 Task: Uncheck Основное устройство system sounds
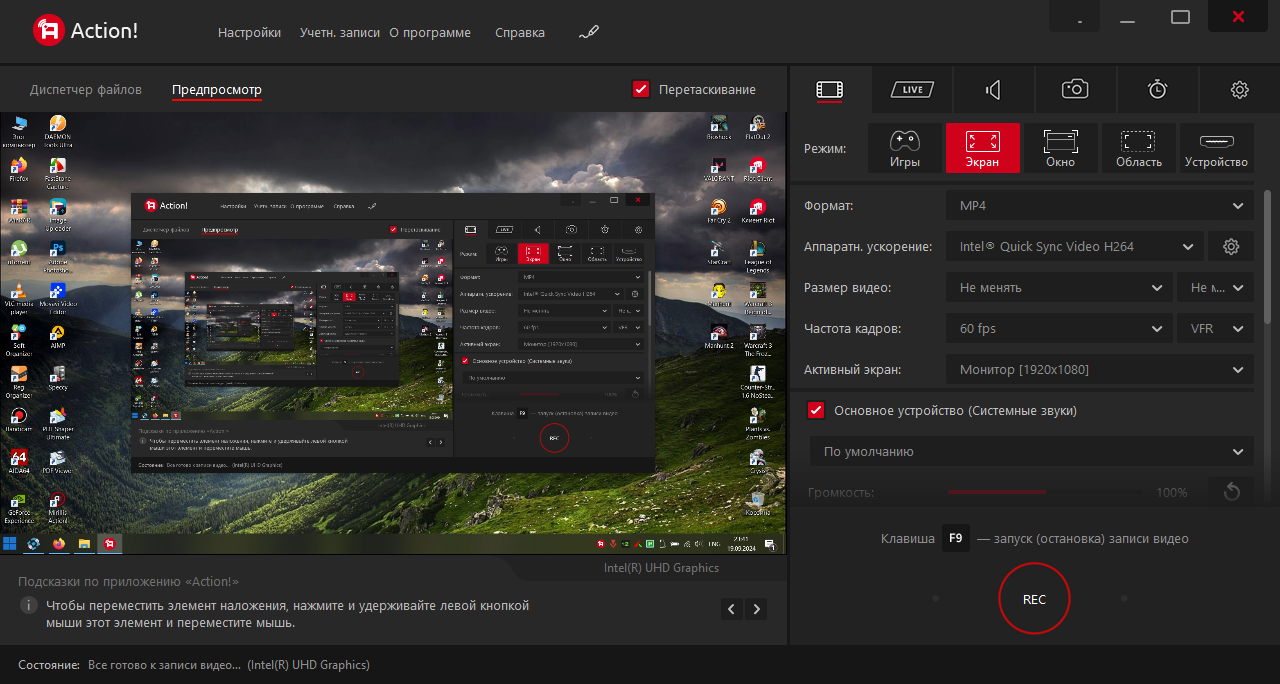(x=816, y=410)
